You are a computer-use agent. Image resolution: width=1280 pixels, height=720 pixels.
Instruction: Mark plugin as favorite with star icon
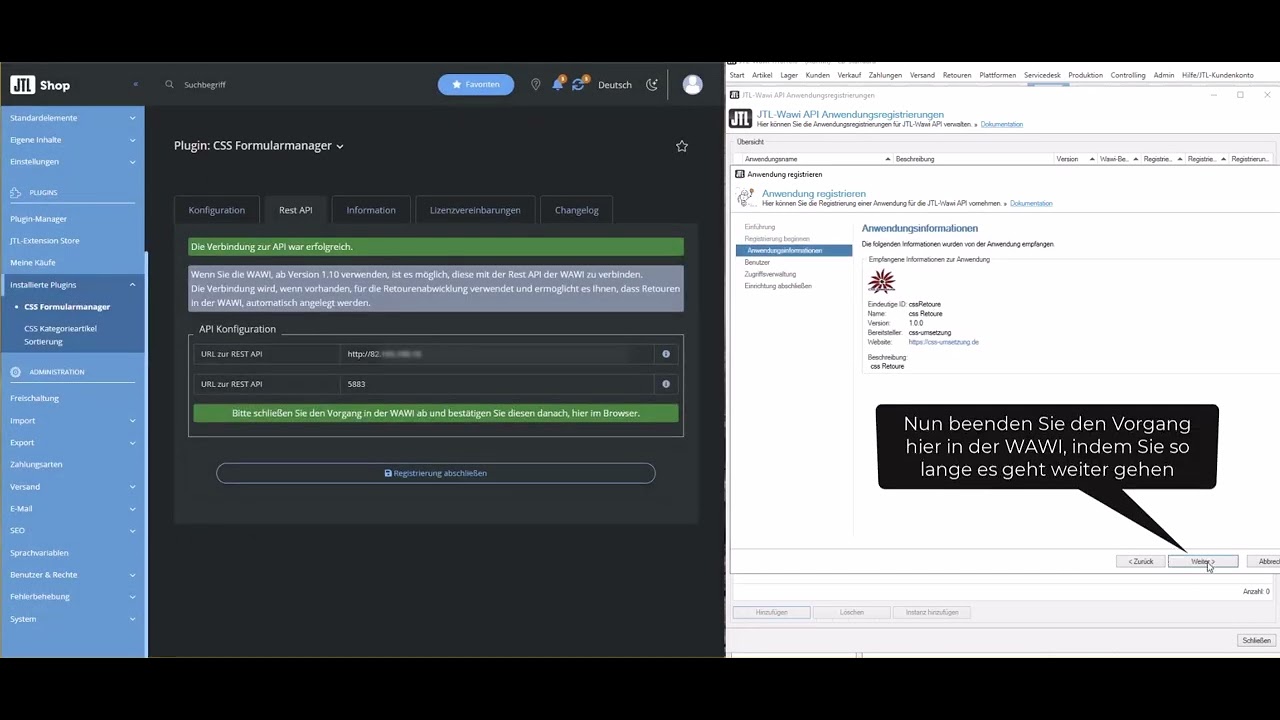pos(682,146)
